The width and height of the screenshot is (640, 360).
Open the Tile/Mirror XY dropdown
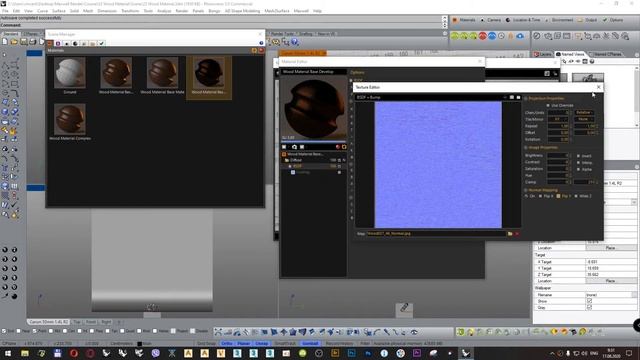point(558,119)
